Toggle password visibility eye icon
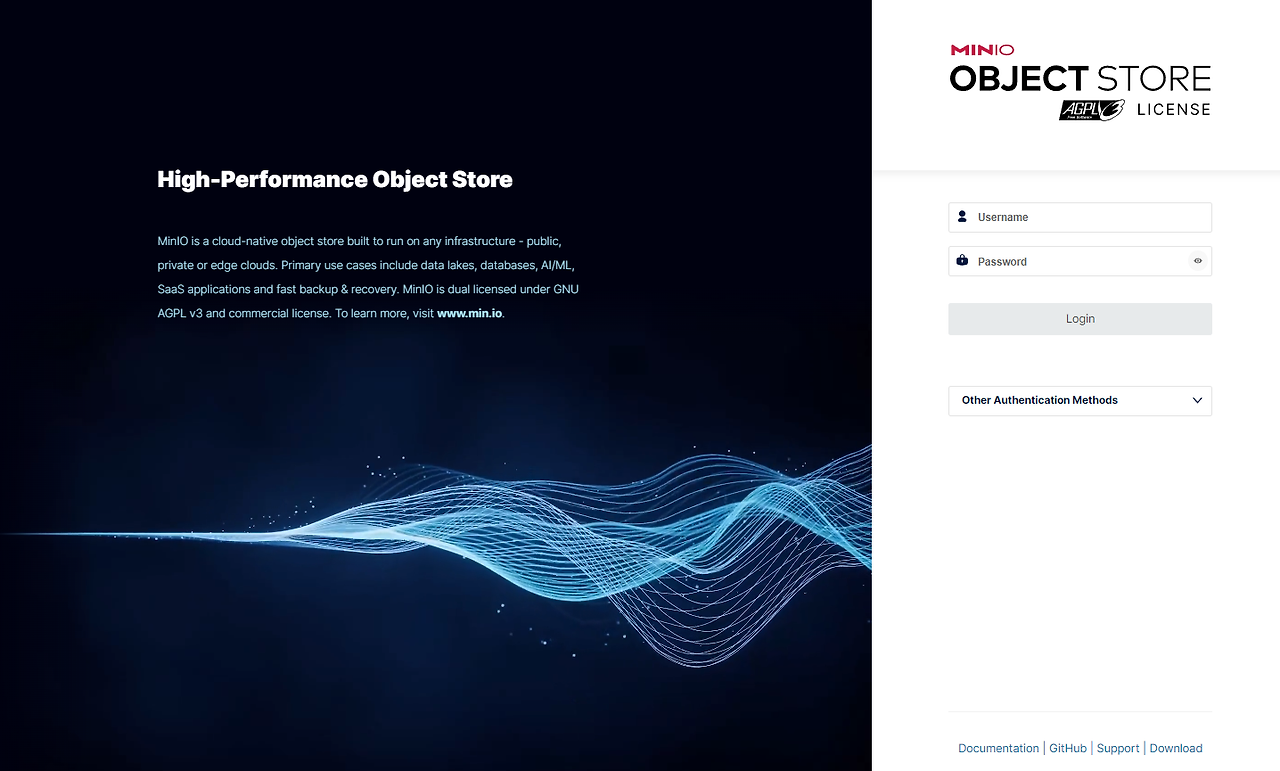 coord(1198,261)
